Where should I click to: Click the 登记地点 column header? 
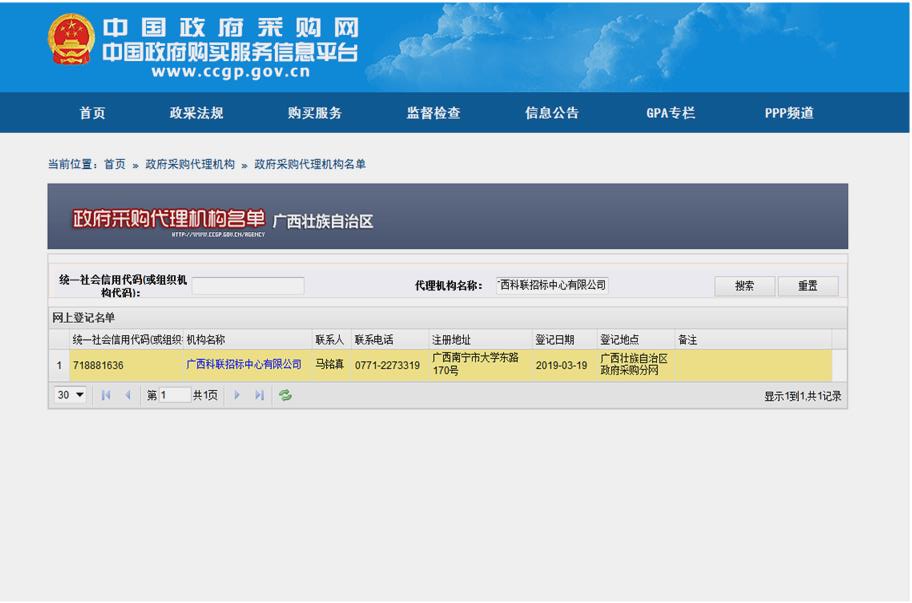(x=636, y=340)
